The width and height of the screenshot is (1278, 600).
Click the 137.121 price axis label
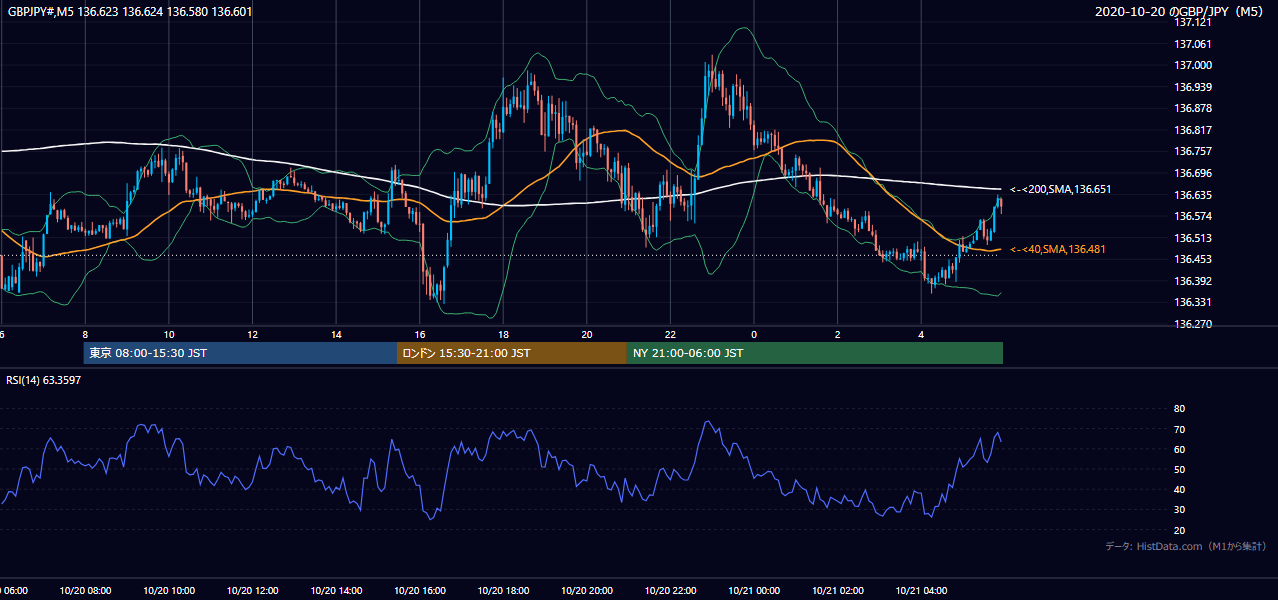click(1193, 22)
